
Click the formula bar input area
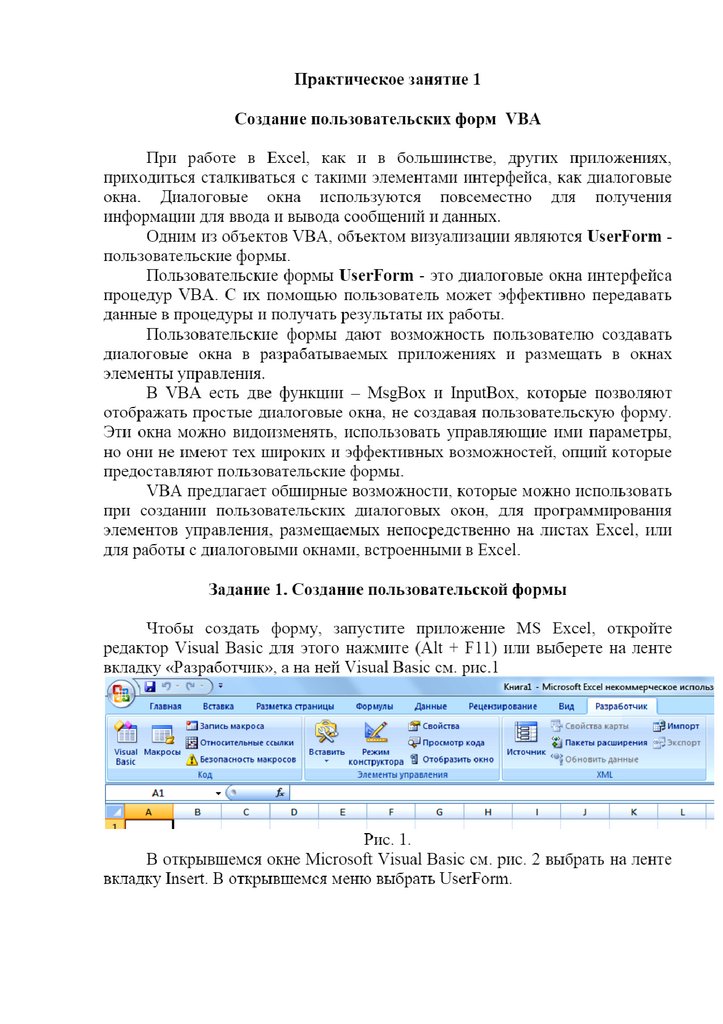pos(502,793)
